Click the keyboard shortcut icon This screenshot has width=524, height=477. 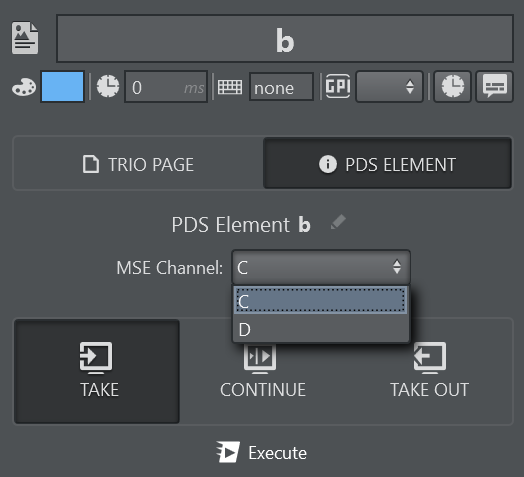(230, 87)
